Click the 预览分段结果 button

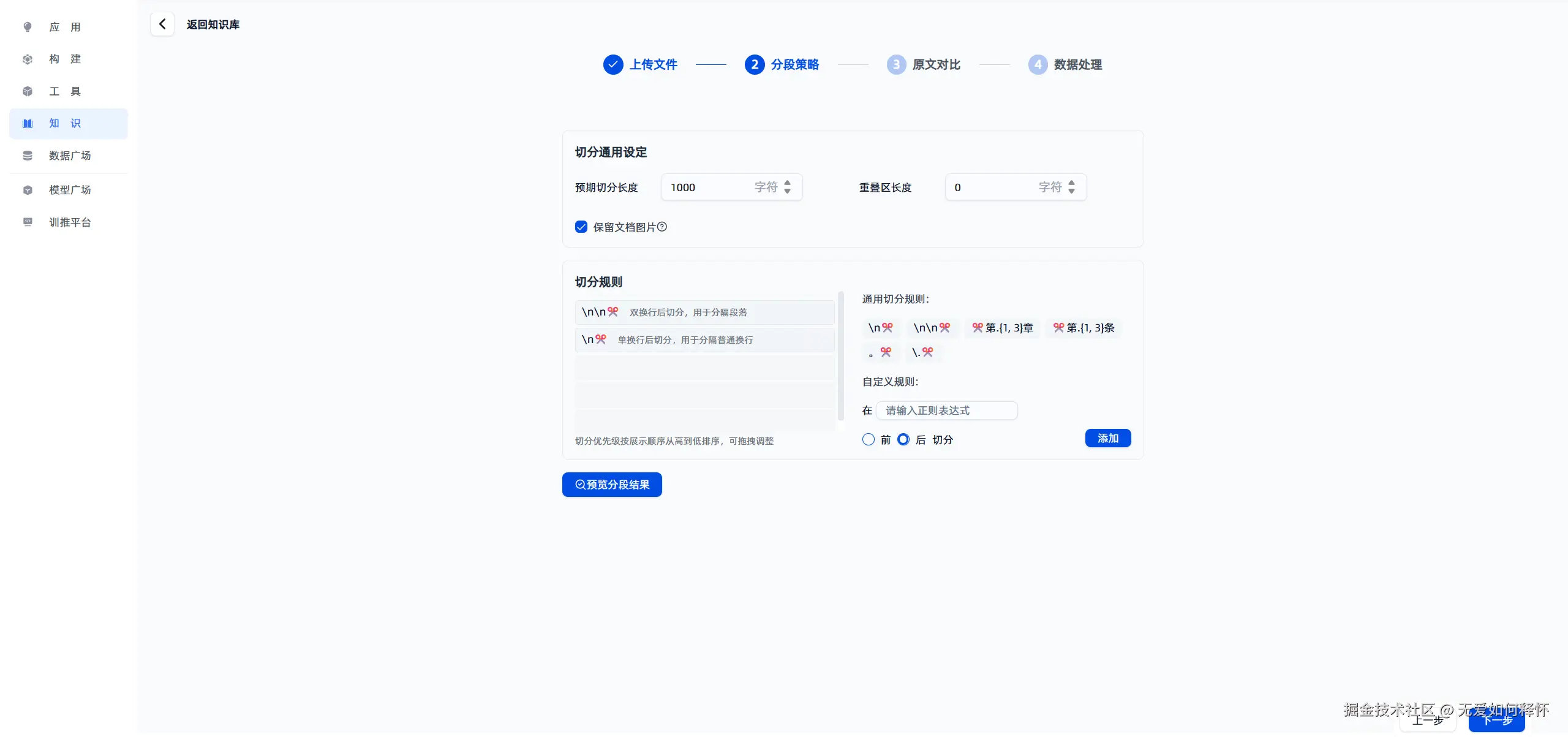click(612, 485)
